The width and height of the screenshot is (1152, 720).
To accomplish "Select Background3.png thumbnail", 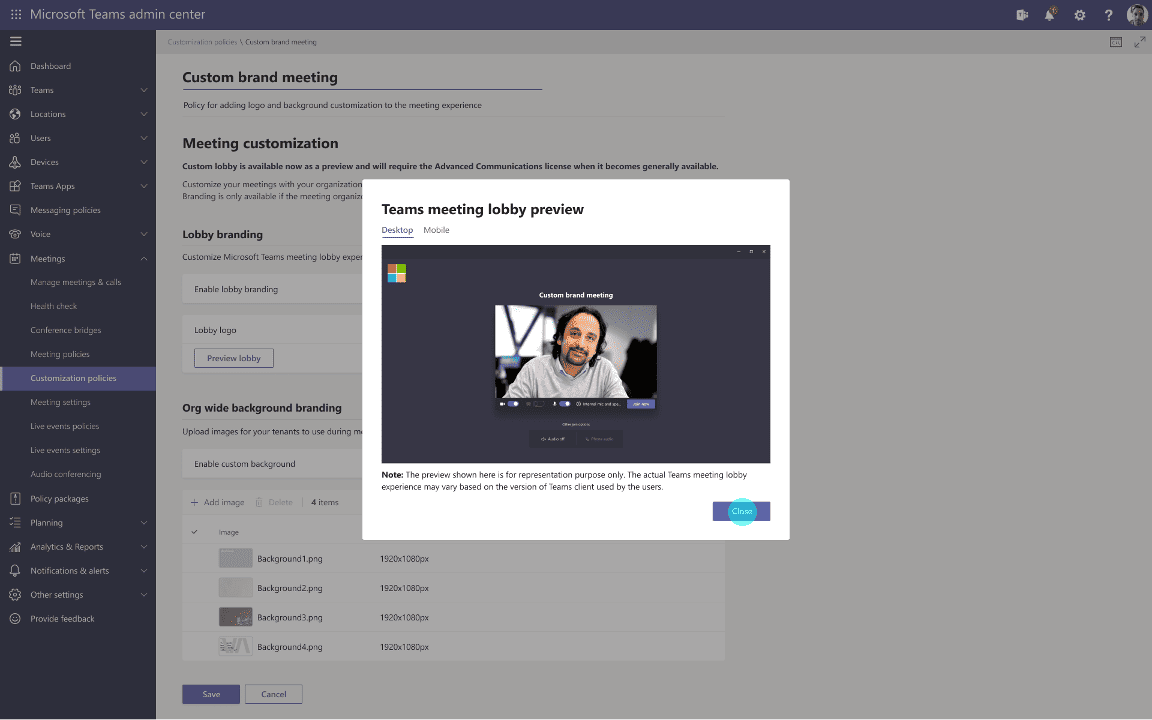I will (x=235, y=617).
